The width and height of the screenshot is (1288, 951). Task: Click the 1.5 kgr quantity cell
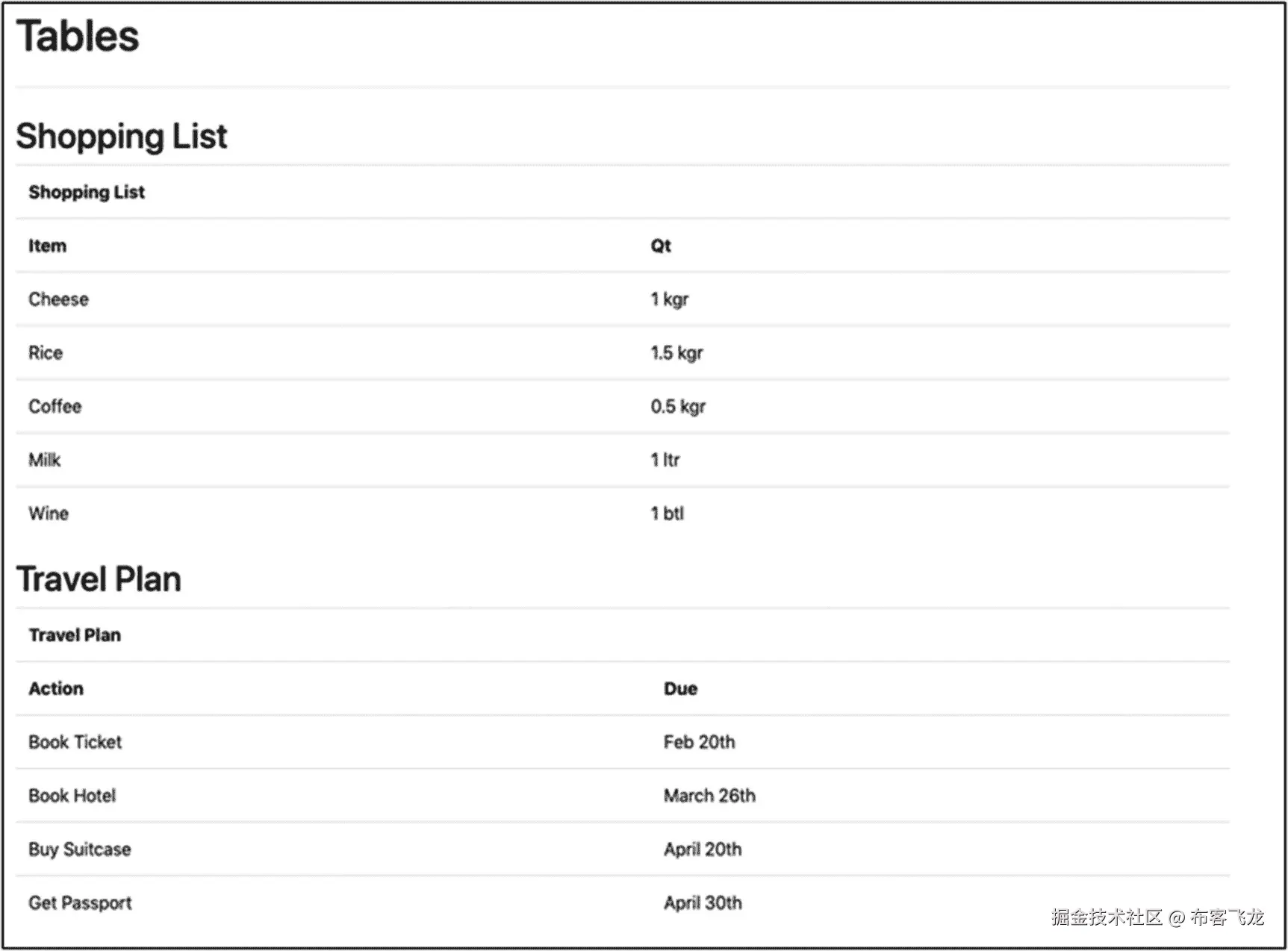coord(676,353)
